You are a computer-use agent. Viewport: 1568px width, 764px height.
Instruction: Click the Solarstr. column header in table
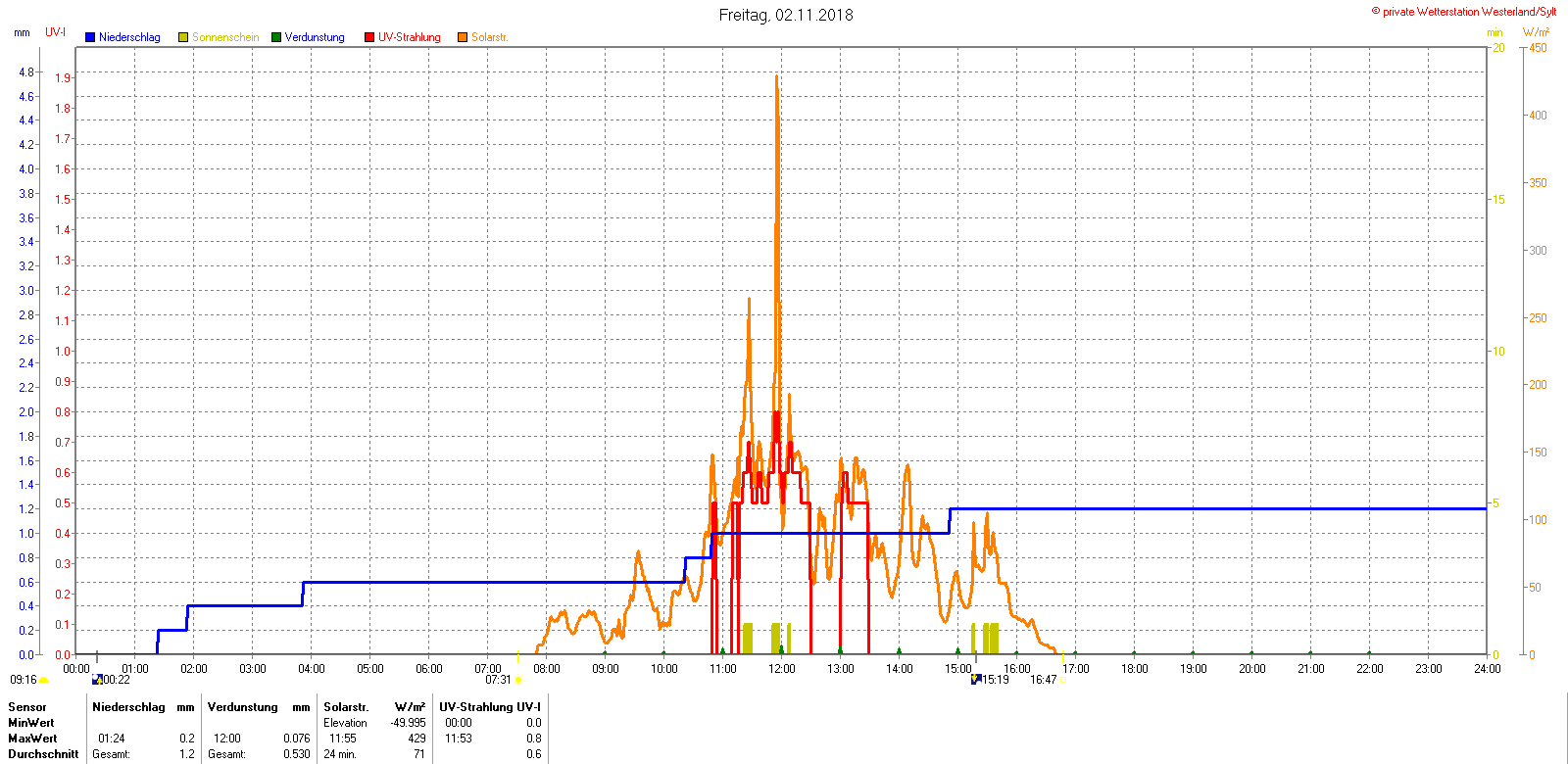pyautogui.click(x=346, y=707)
